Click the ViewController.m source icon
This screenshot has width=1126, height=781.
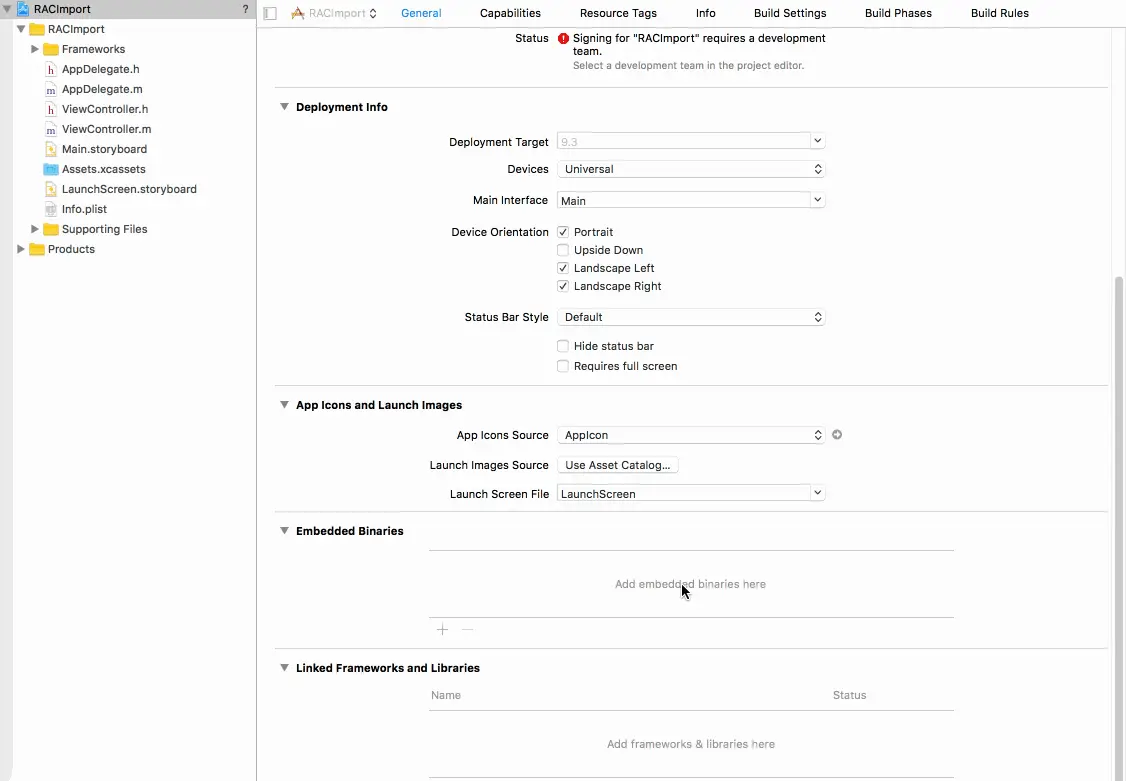[x=50, y=130]
